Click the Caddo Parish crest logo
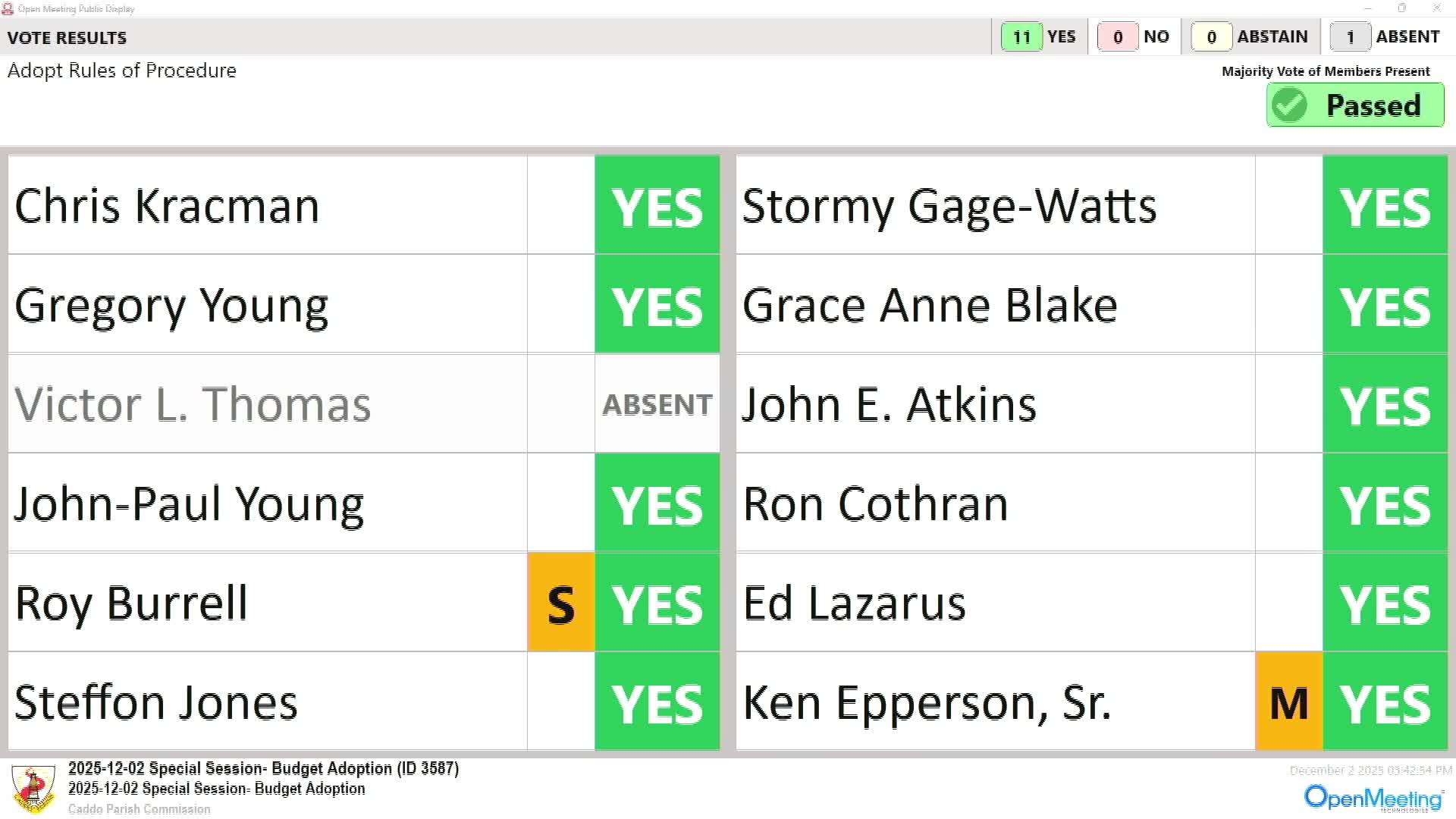The width and height of the screenshot is (1456, 819). (33, 789)
